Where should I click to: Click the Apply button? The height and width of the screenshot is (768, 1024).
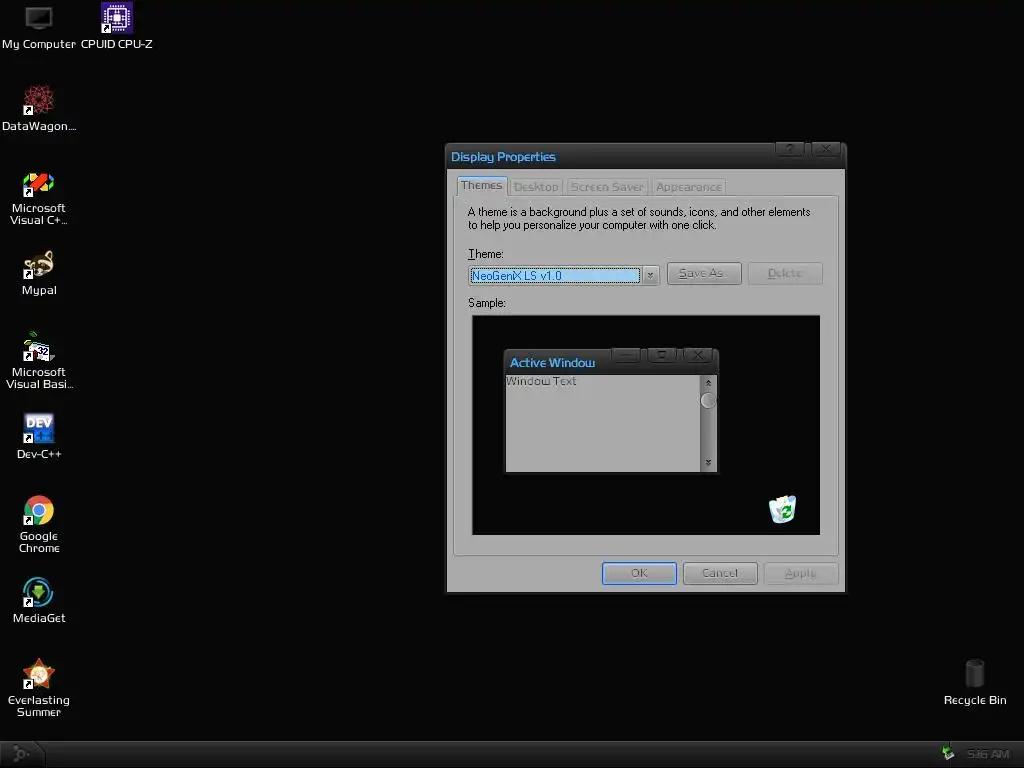click(801, 573)
